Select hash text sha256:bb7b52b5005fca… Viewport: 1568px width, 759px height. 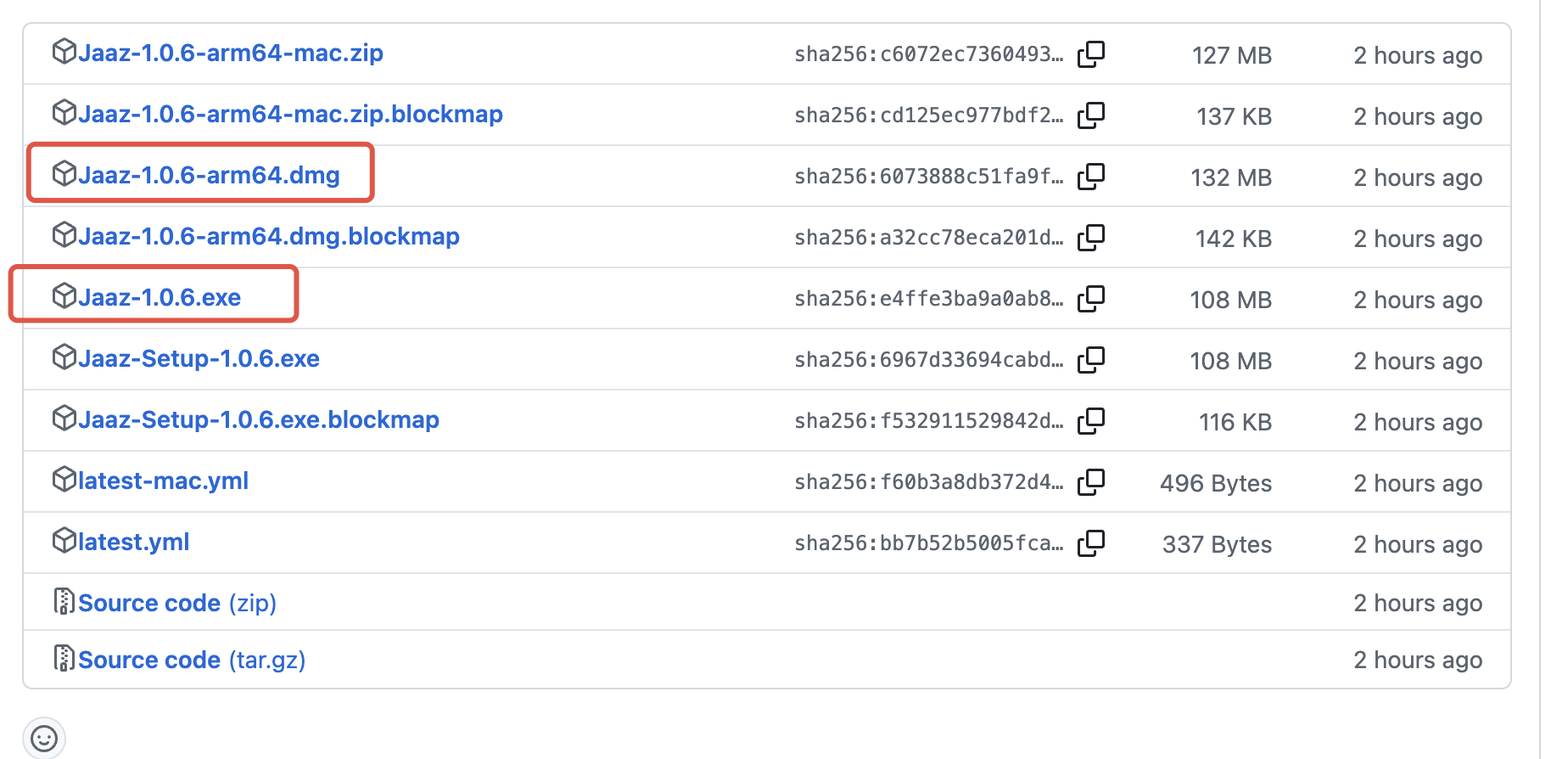[929, 543]
